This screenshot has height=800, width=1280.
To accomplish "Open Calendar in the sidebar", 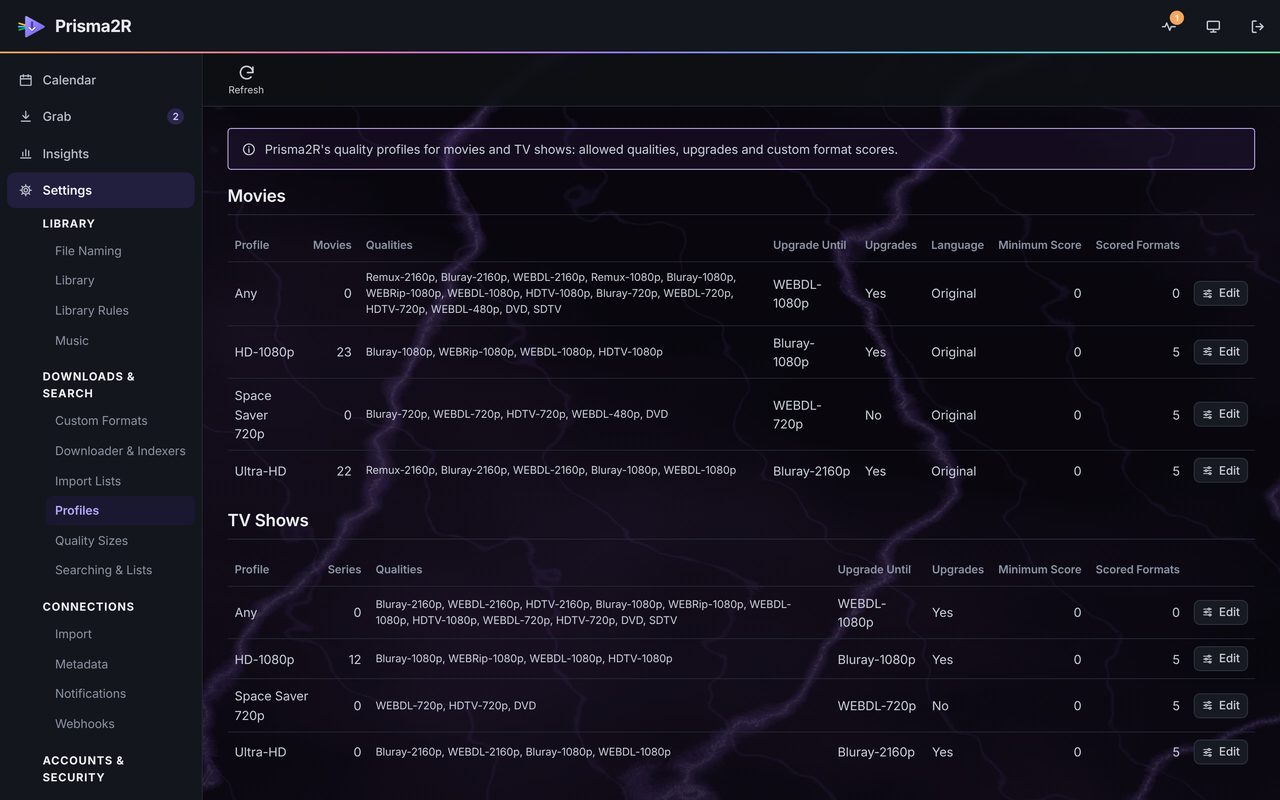I will pyautogui.click(x=101, y=80).
